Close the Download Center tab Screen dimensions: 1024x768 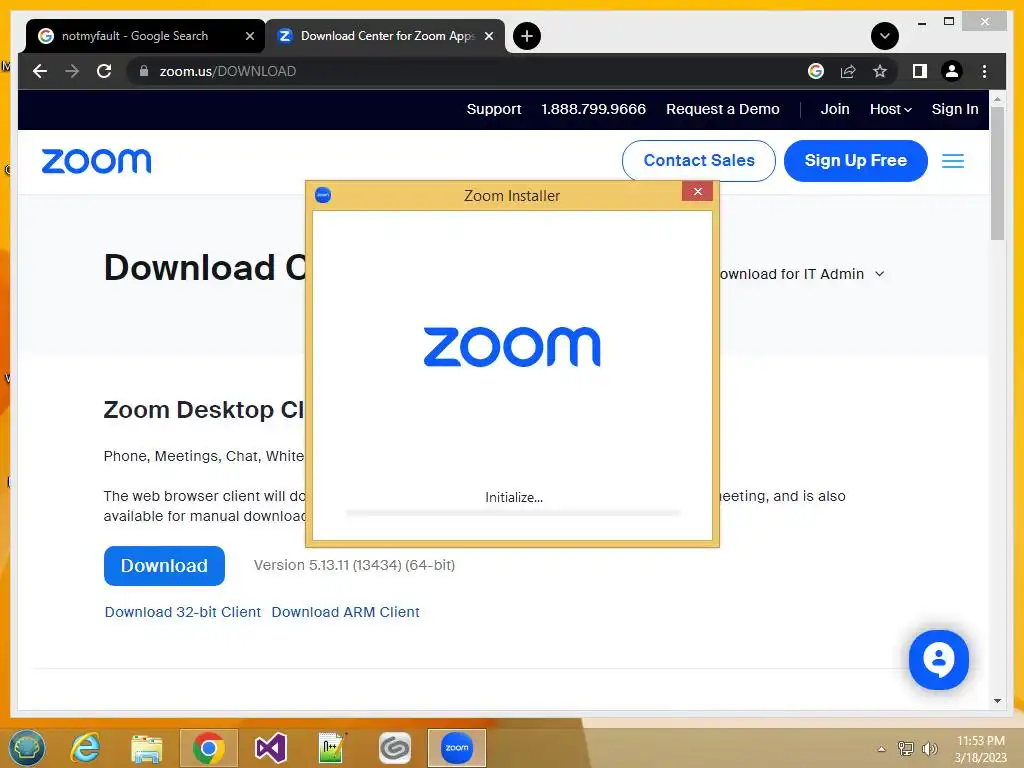(488, 36)
